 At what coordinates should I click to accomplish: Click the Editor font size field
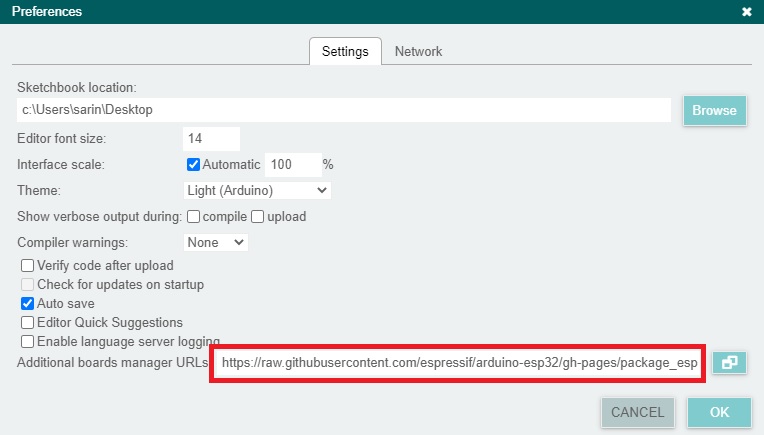point(211,138)
